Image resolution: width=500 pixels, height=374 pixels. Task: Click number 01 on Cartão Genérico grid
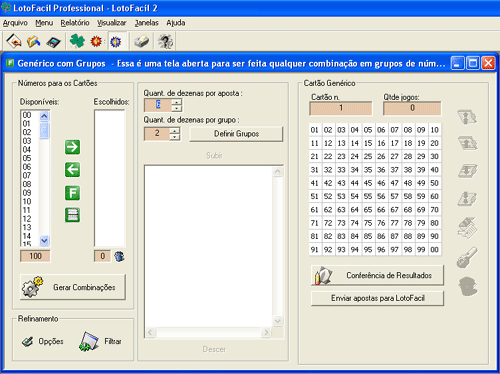(314, 130)
